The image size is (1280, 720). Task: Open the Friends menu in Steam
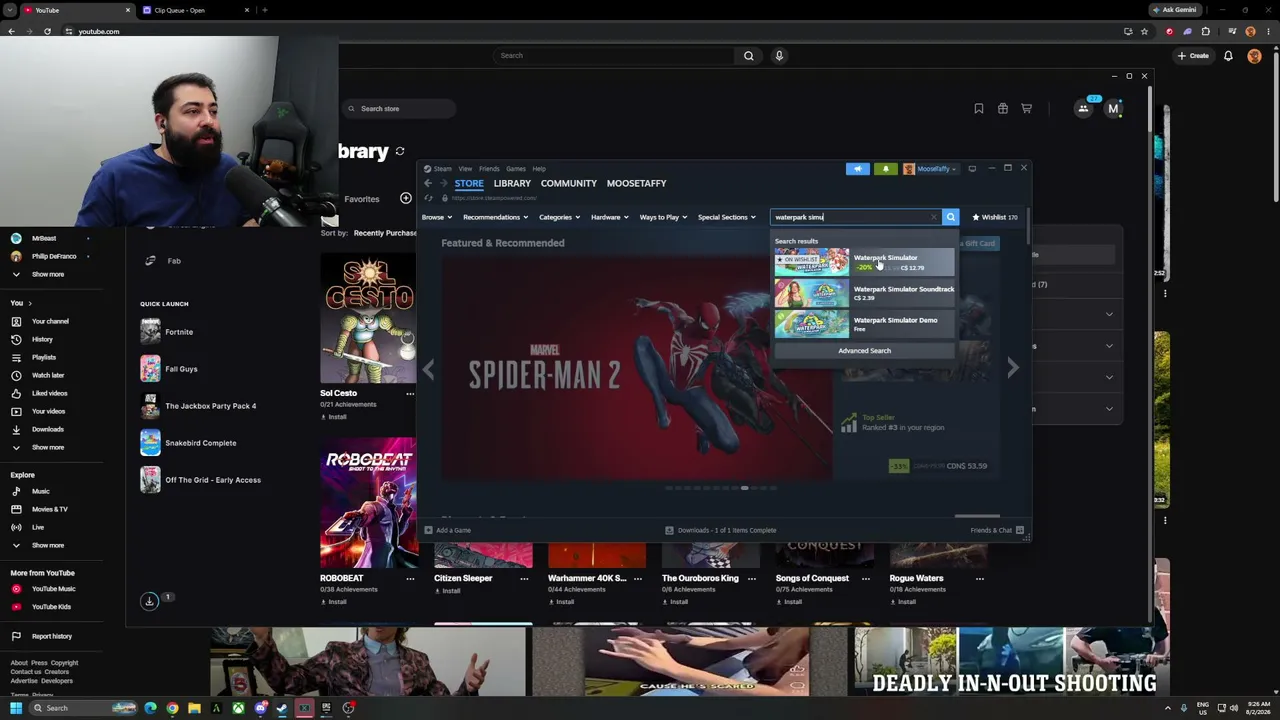489,169
